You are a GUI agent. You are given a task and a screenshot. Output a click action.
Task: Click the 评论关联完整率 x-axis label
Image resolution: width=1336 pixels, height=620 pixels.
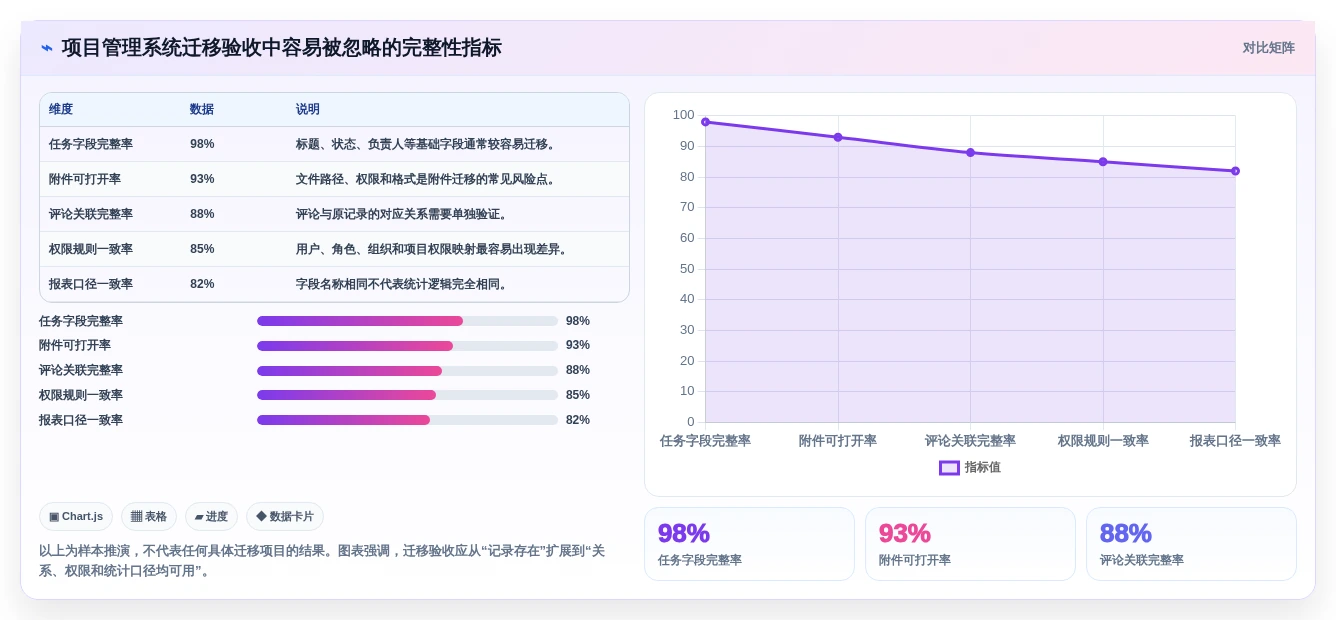[970, 441]
